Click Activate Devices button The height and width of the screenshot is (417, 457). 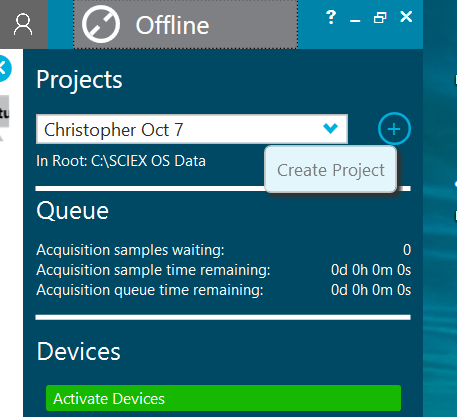click(223, 398)
